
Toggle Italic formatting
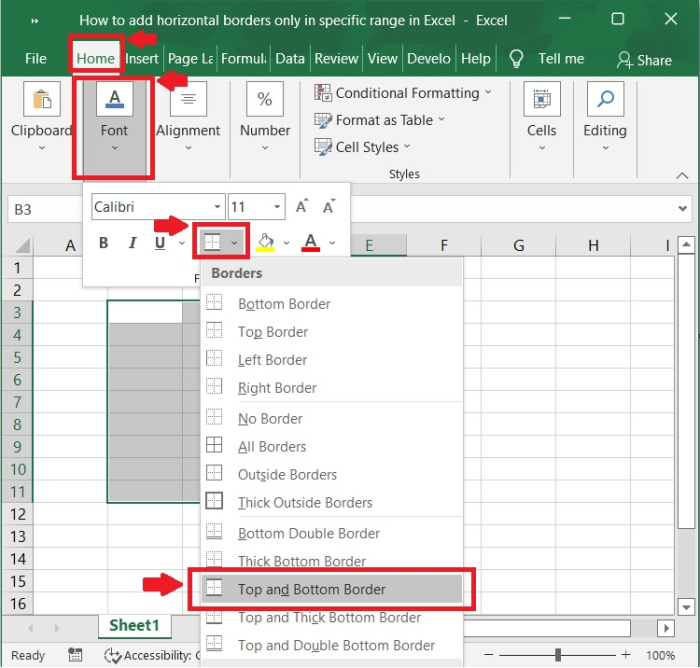coord(132,242)
